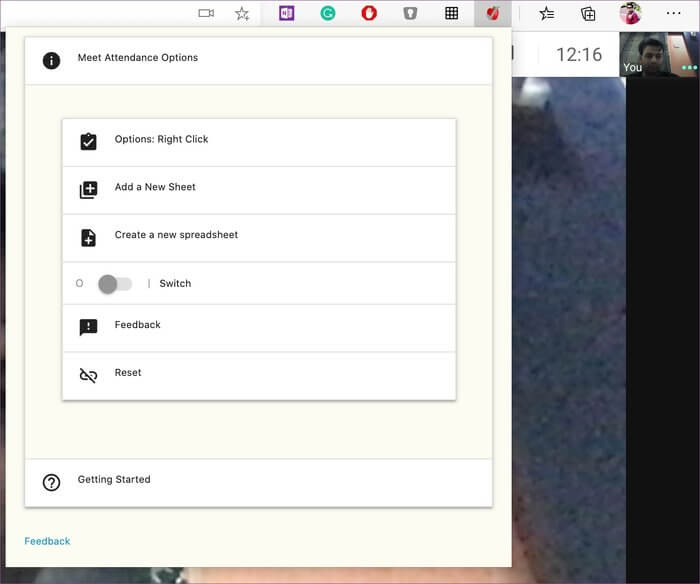
Task: Toggle the attendance Switch slider on
Action: click(x=115, y=284)
